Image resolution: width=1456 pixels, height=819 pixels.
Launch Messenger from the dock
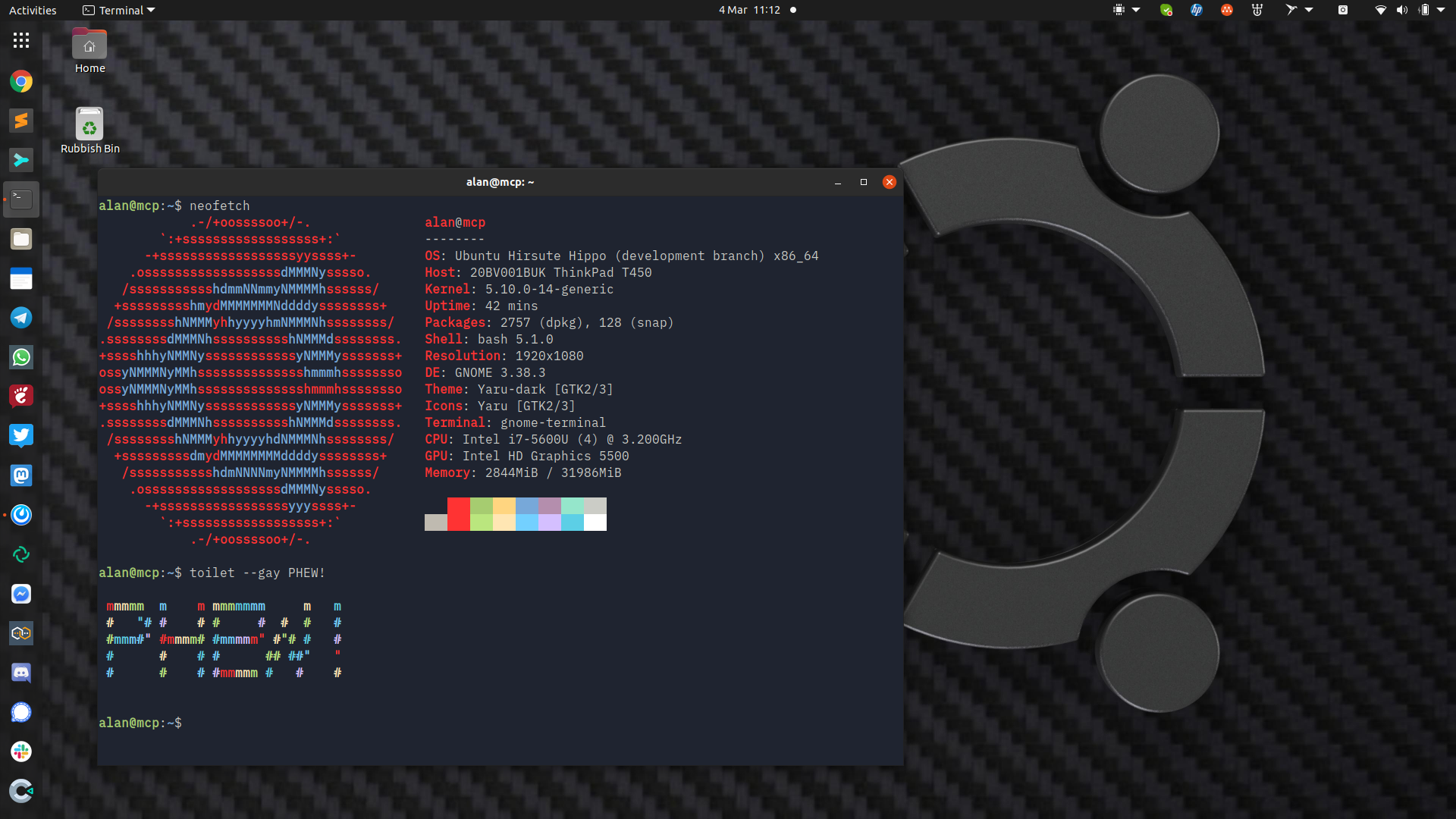pyautogui.click(x=21, y=594)
